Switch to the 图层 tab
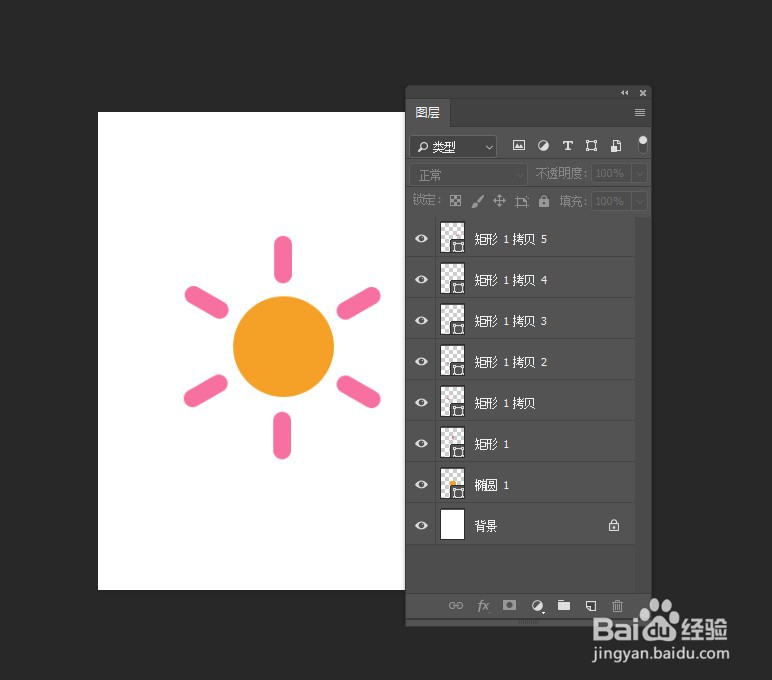Image resolution: width=772 pixels, height=680 pixels. click(427, 113)
